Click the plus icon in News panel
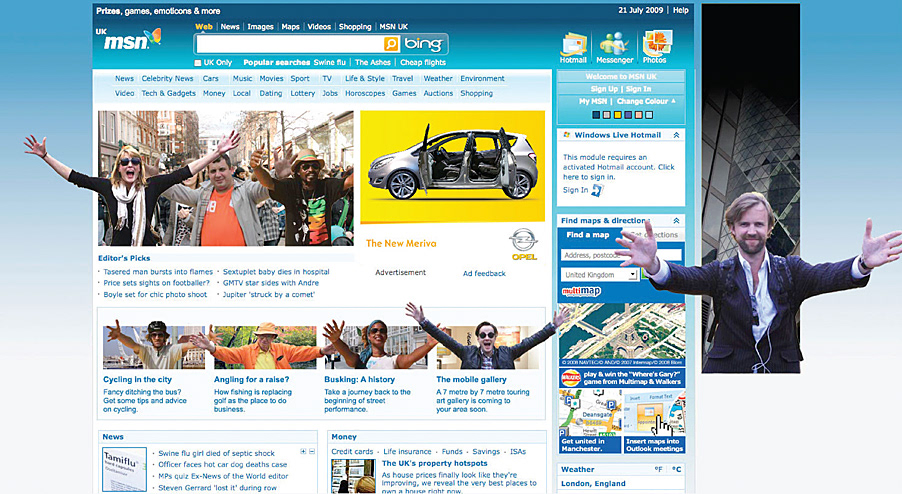This screenshot has height=494, width=902. click(x=303, y=451)
